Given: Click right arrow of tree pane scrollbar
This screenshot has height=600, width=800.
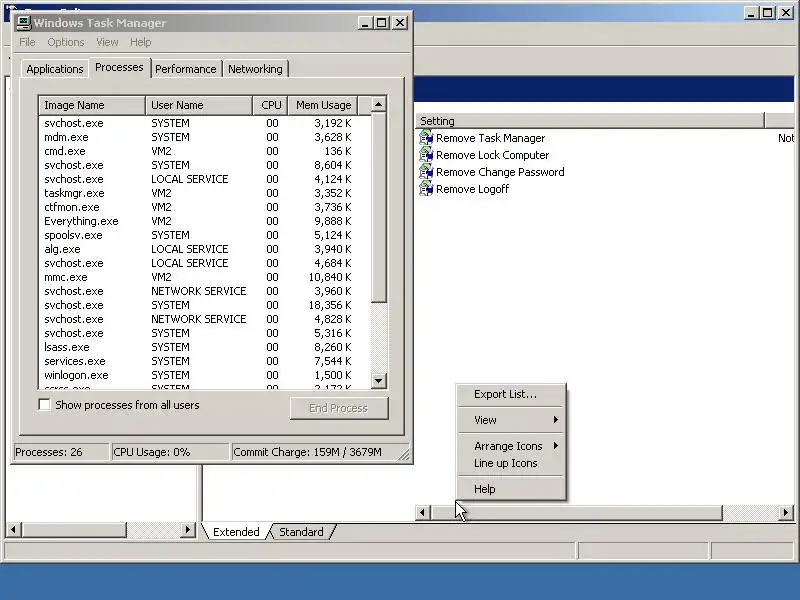Looking at the screenshot, I should pyautogui.click(x=188, y=530).
